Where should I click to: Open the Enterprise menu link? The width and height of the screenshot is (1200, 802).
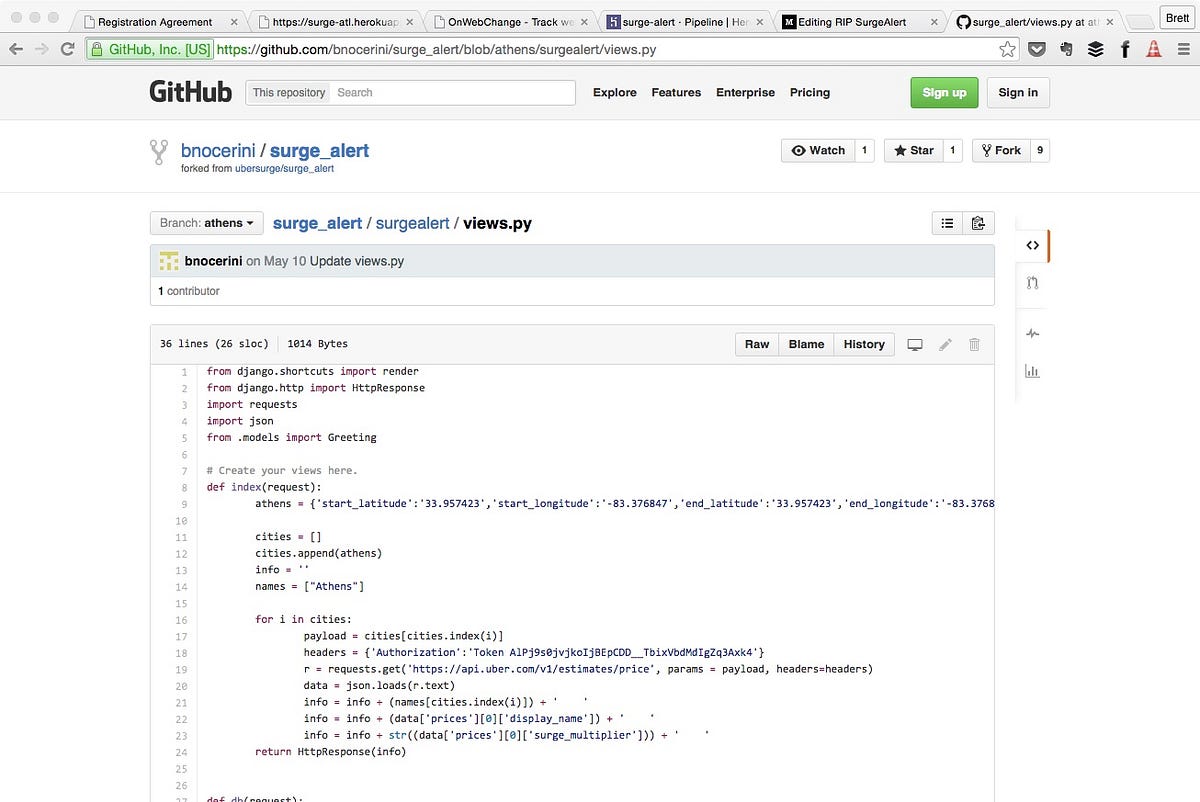tap(745, 92)
